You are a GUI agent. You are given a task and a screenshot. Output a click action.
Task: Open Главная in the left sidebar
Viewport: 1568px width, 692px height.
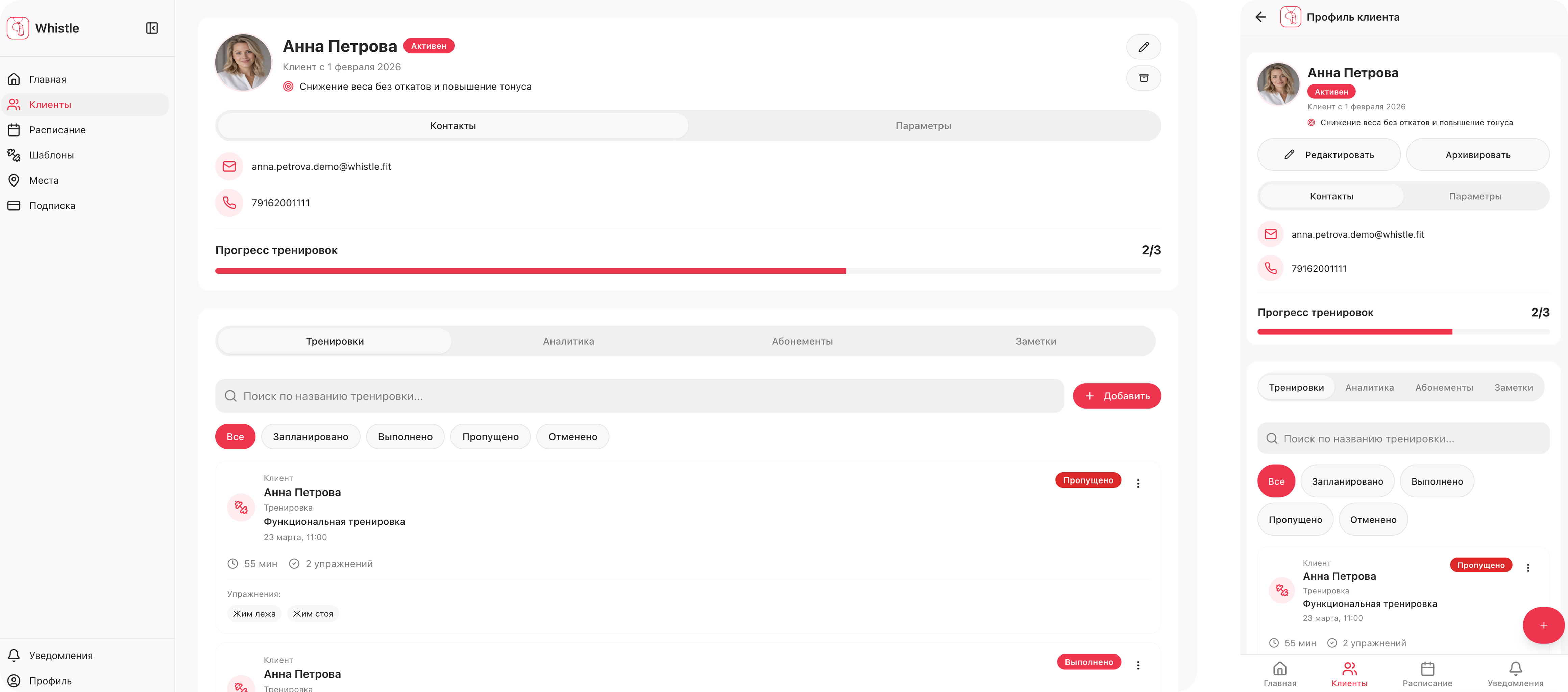coord(85,79)
